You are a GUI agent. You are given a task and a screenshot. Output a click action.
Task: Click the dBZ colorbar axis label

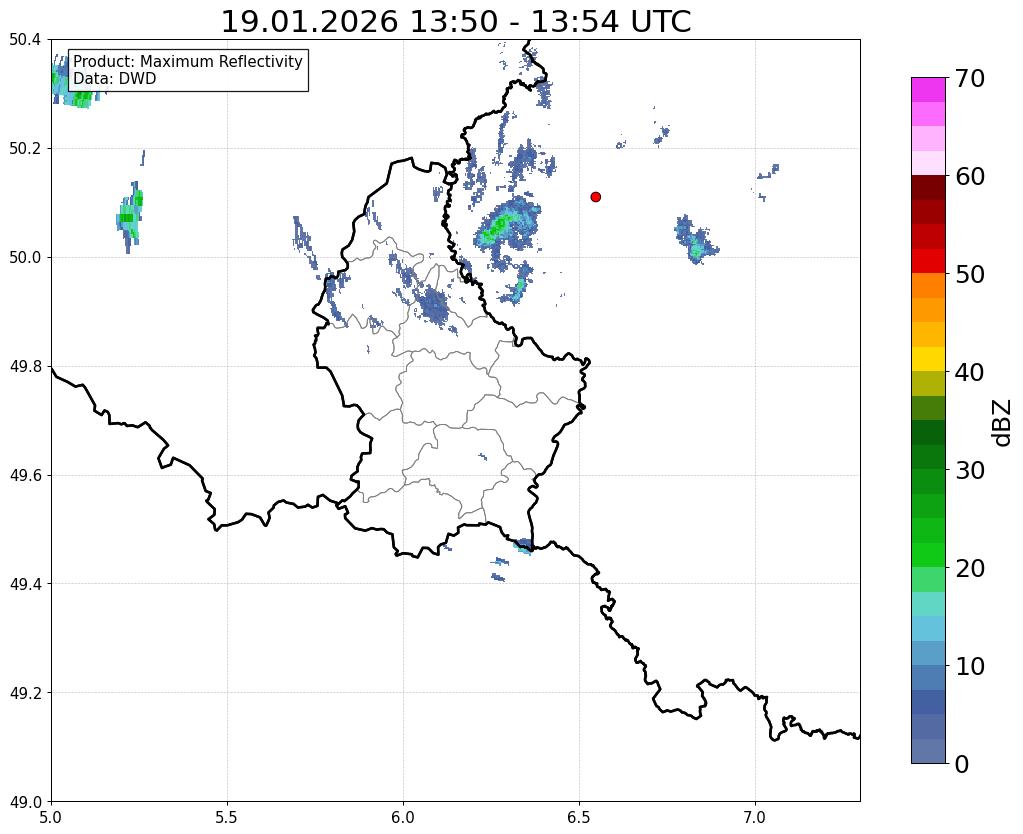pos(1003,422)
